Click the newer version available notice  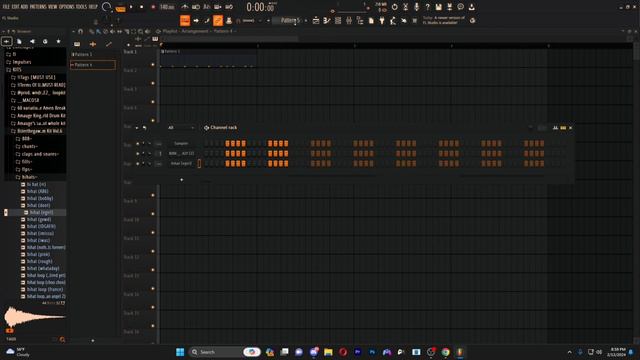444,20
